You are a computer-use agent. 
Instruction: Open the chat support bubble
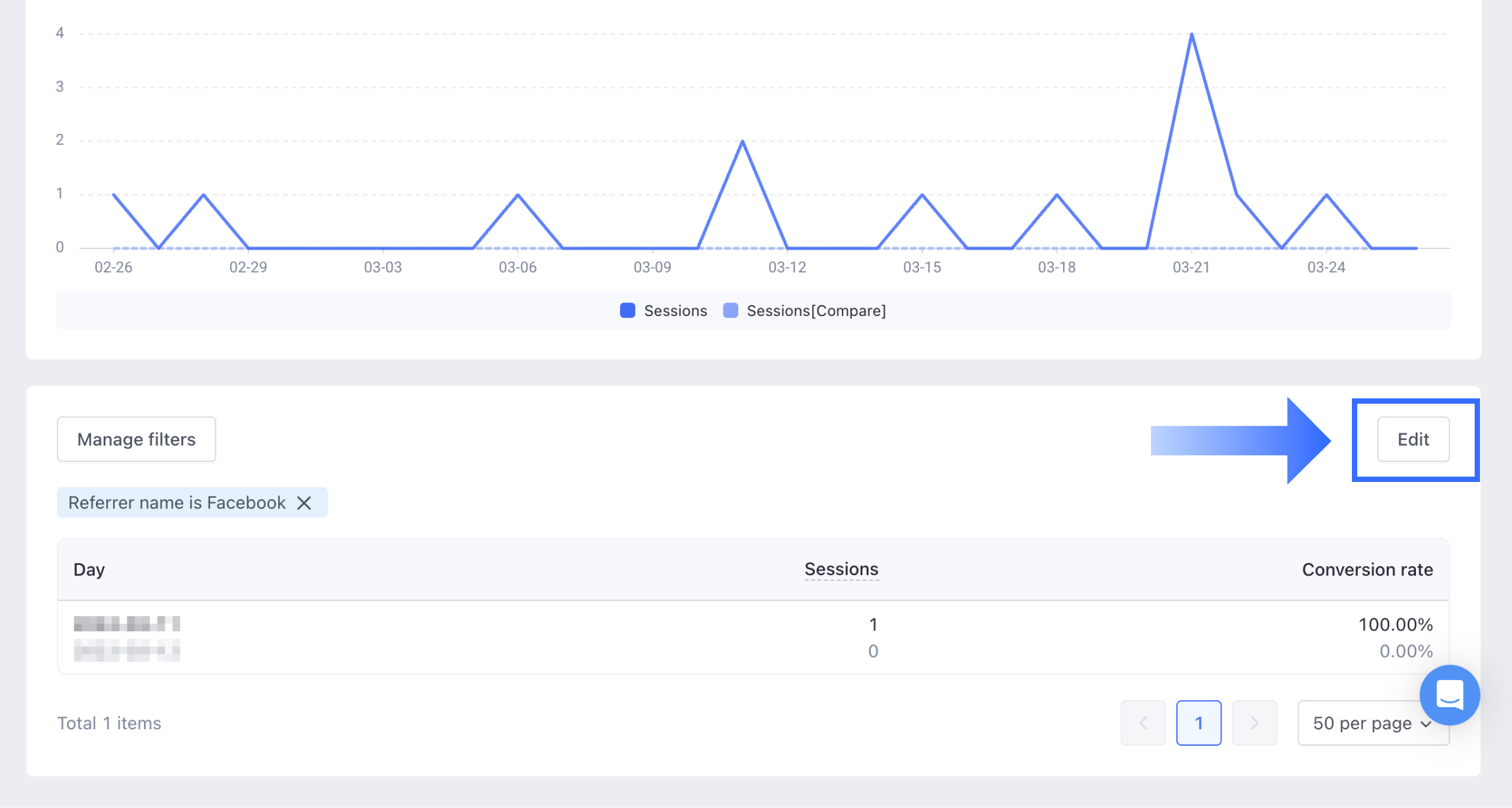(x=1449, y=695)
